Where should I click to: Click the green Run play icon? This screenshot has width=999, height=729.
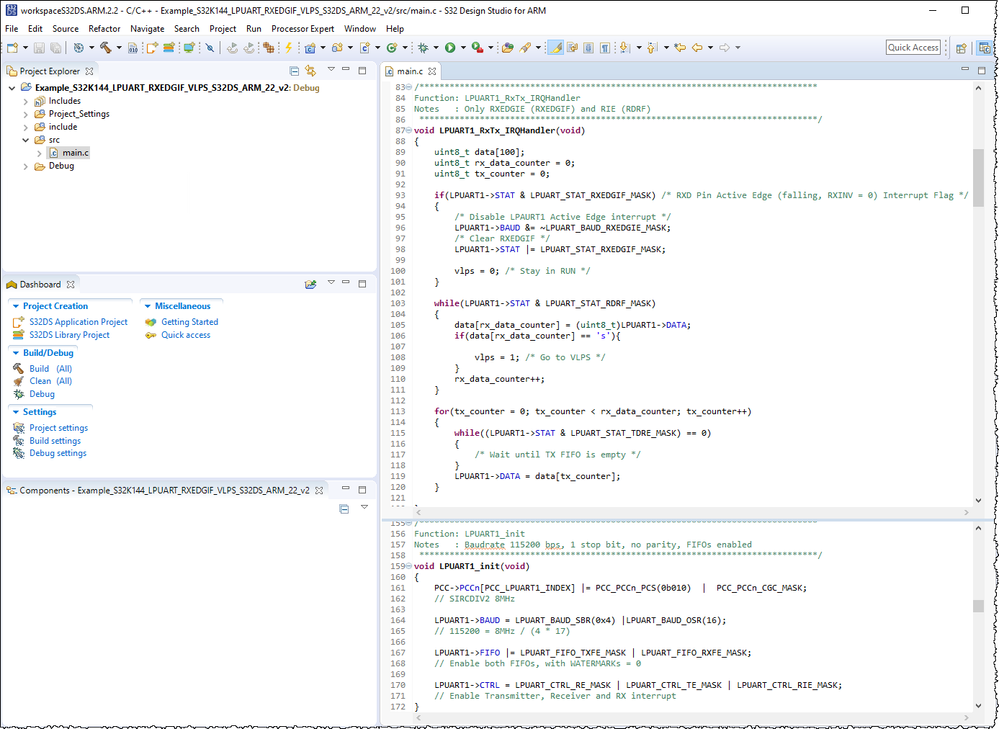coord(450,48)
